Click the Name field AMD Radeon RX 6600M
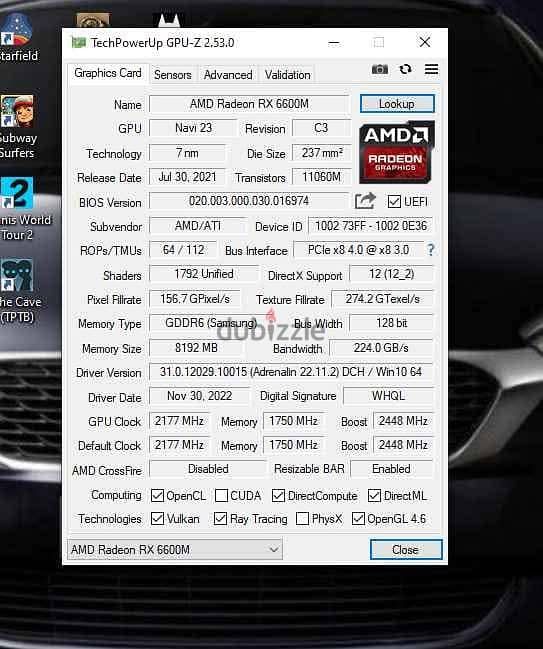The image size is (543, 649). [x=249, y=104]
